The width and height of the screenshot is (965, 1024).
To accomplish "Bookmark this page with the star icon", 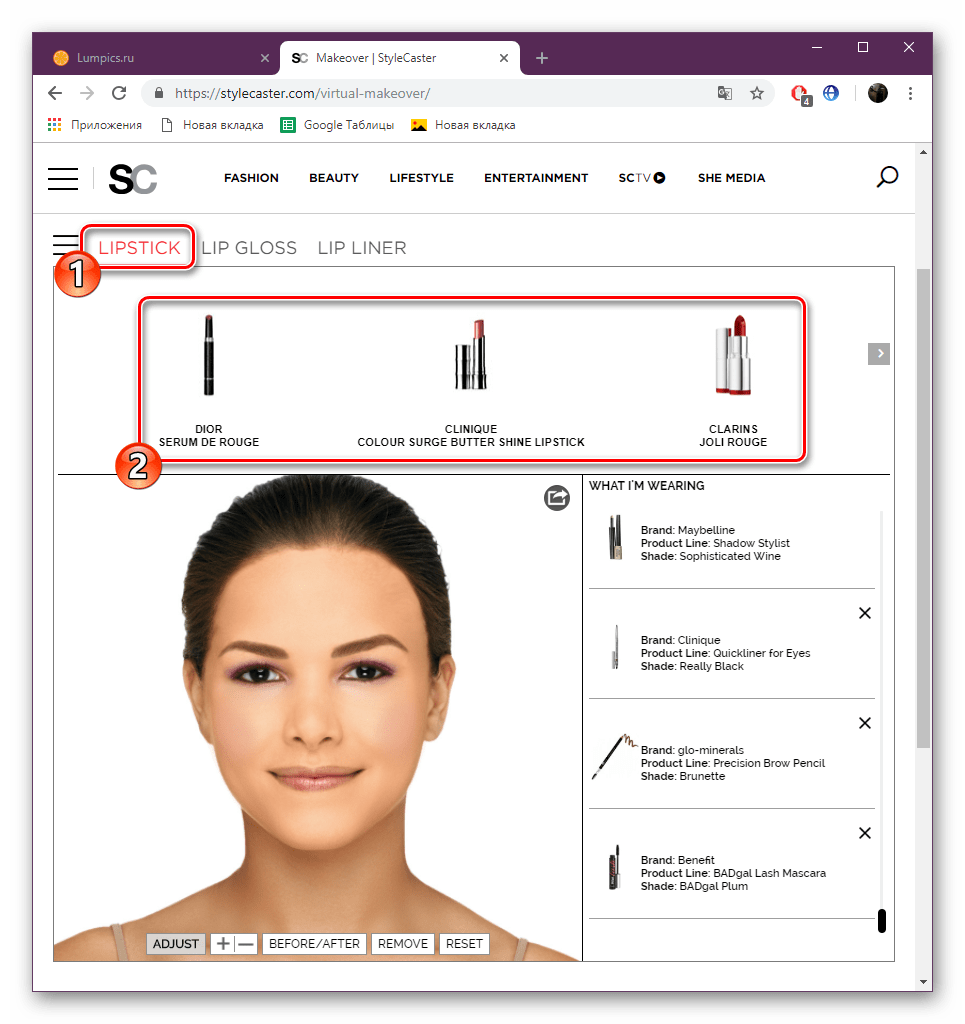I will click(x=757, y=92).
